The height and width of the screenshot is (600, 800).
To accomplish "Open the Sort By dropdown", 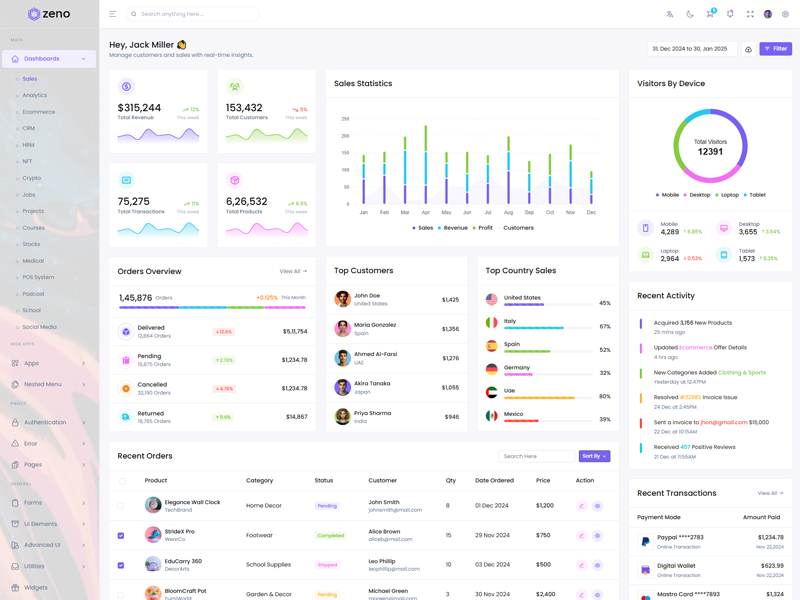I will point(594,456).
